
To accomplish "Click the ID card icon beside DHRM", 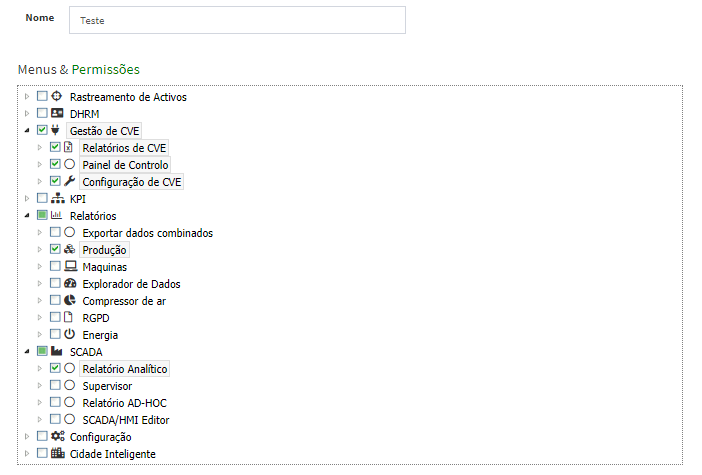I will [x=56, y=114].
